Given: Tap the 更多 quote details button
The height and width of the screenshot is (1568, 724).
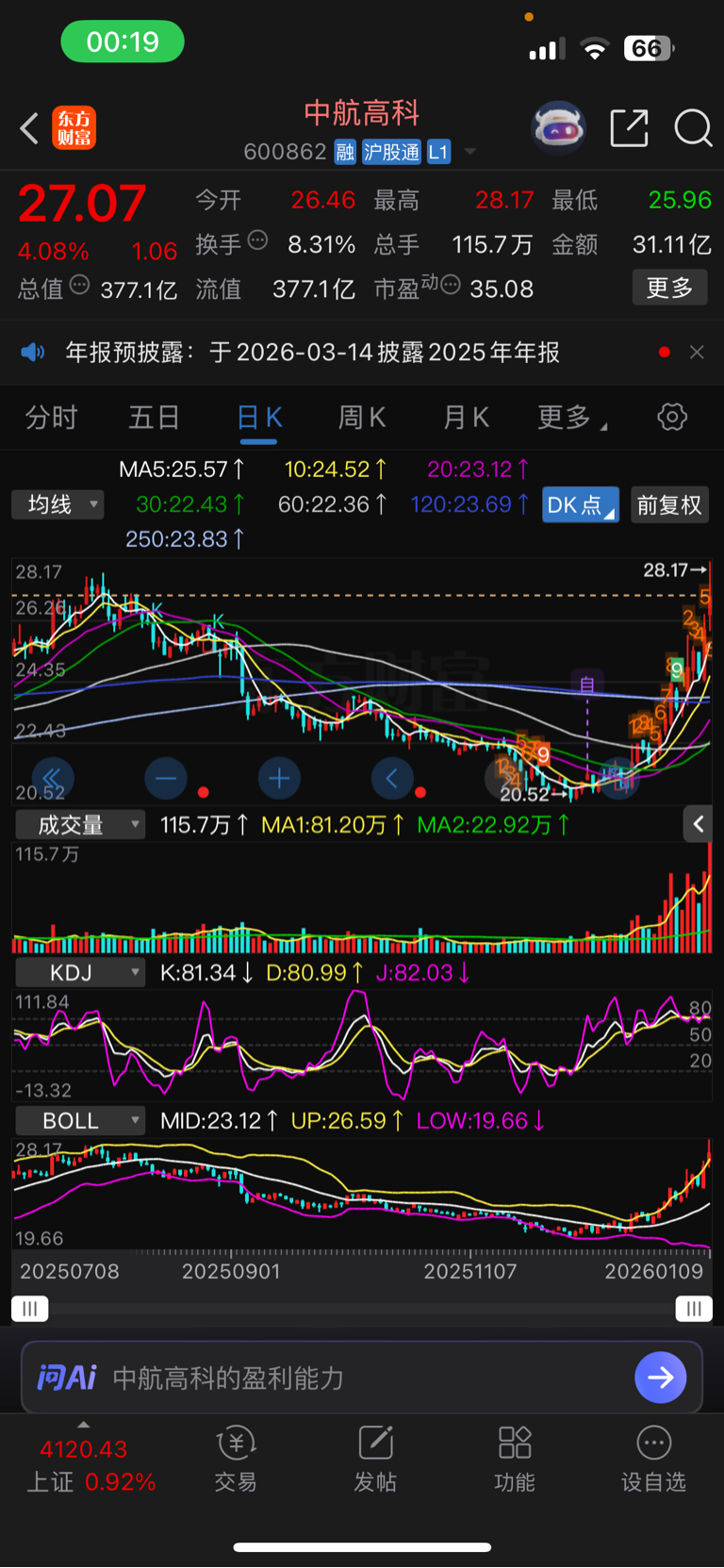Looking at the screenshot, I should tap(669, 288).
